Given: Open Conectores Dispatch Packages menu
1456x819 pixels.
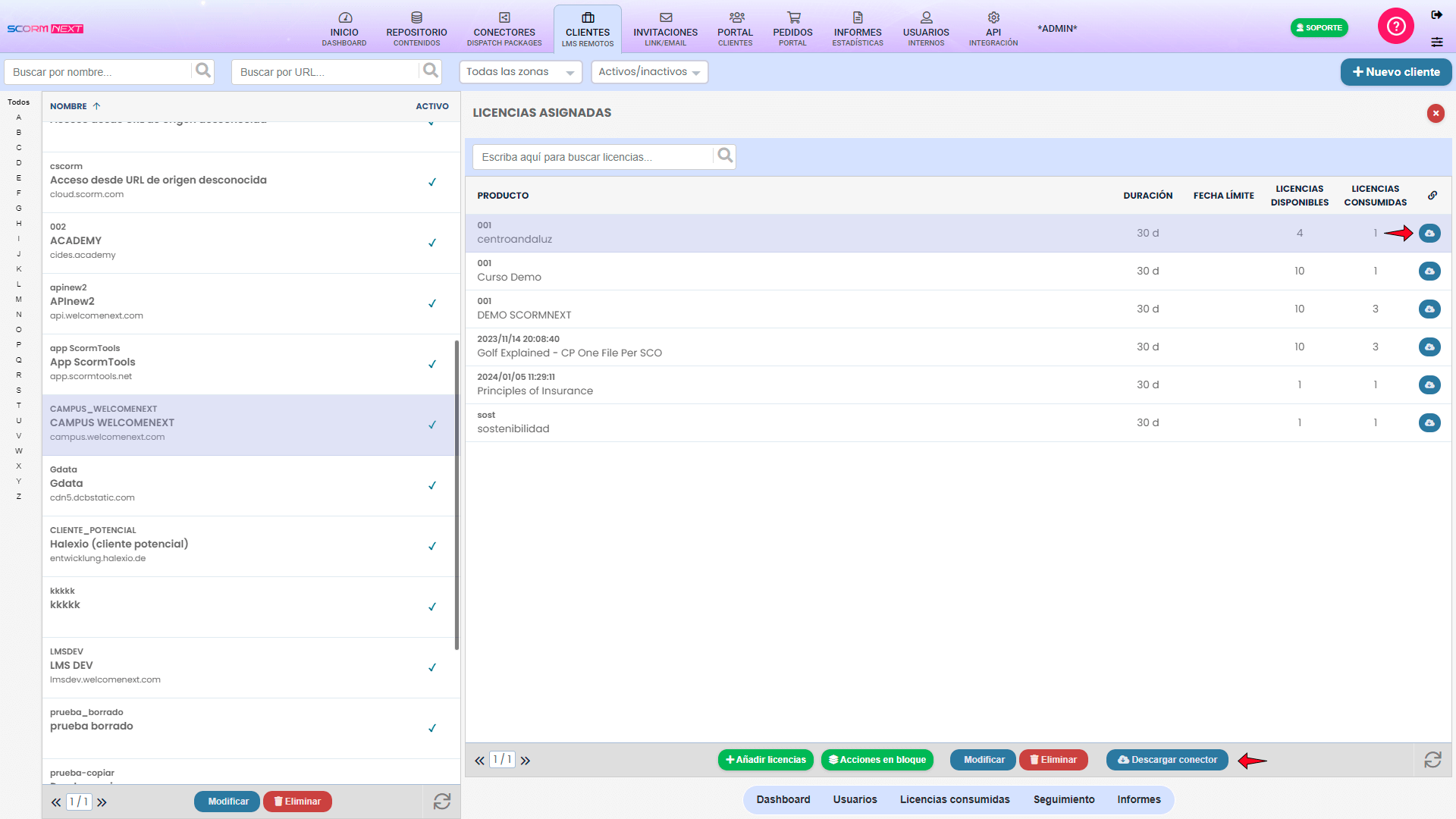Looking at the screenshot, I should point(504,29).
